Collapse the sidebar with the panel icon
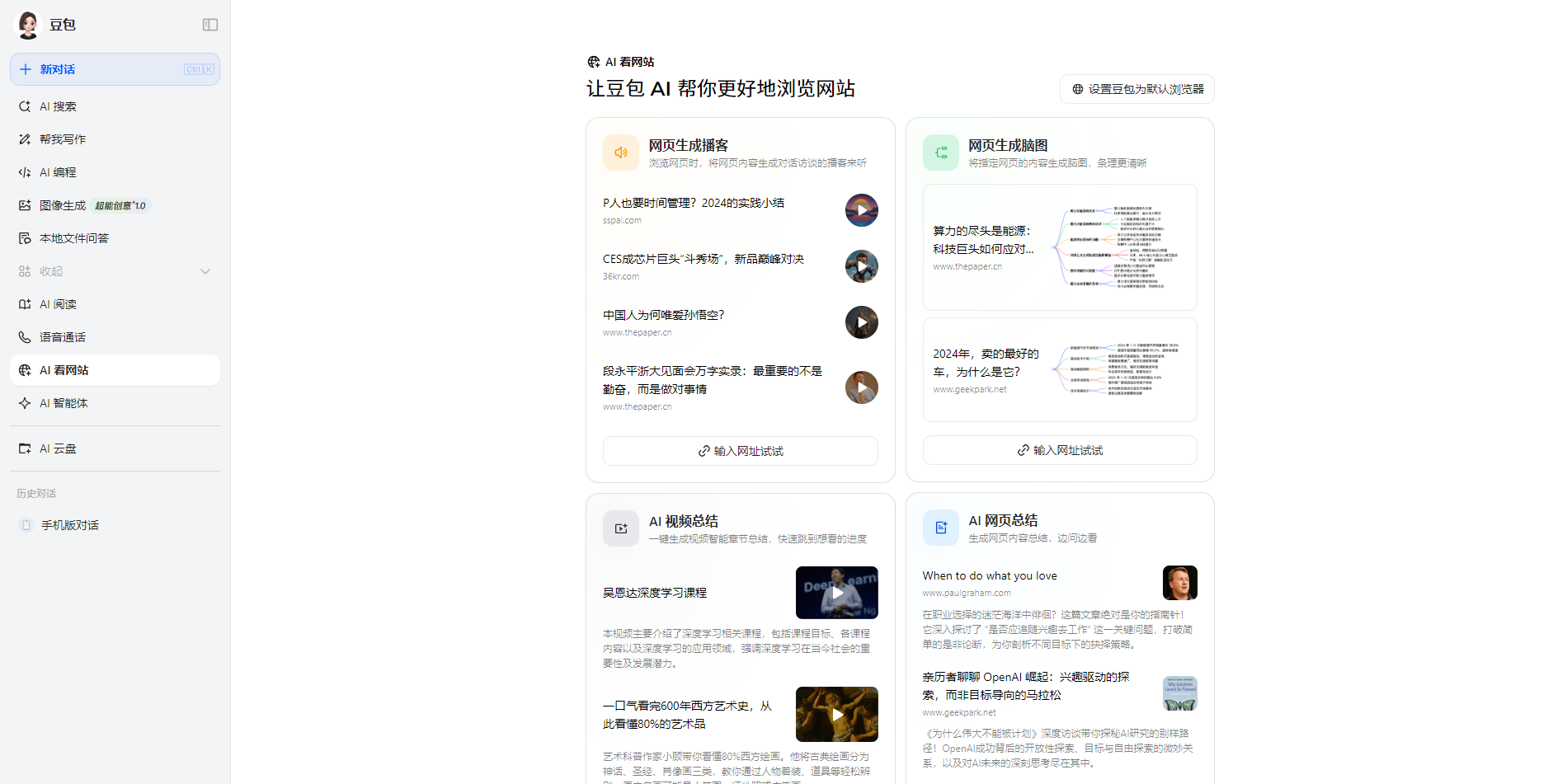This screenshot has width=1567, height=784. 210,25
